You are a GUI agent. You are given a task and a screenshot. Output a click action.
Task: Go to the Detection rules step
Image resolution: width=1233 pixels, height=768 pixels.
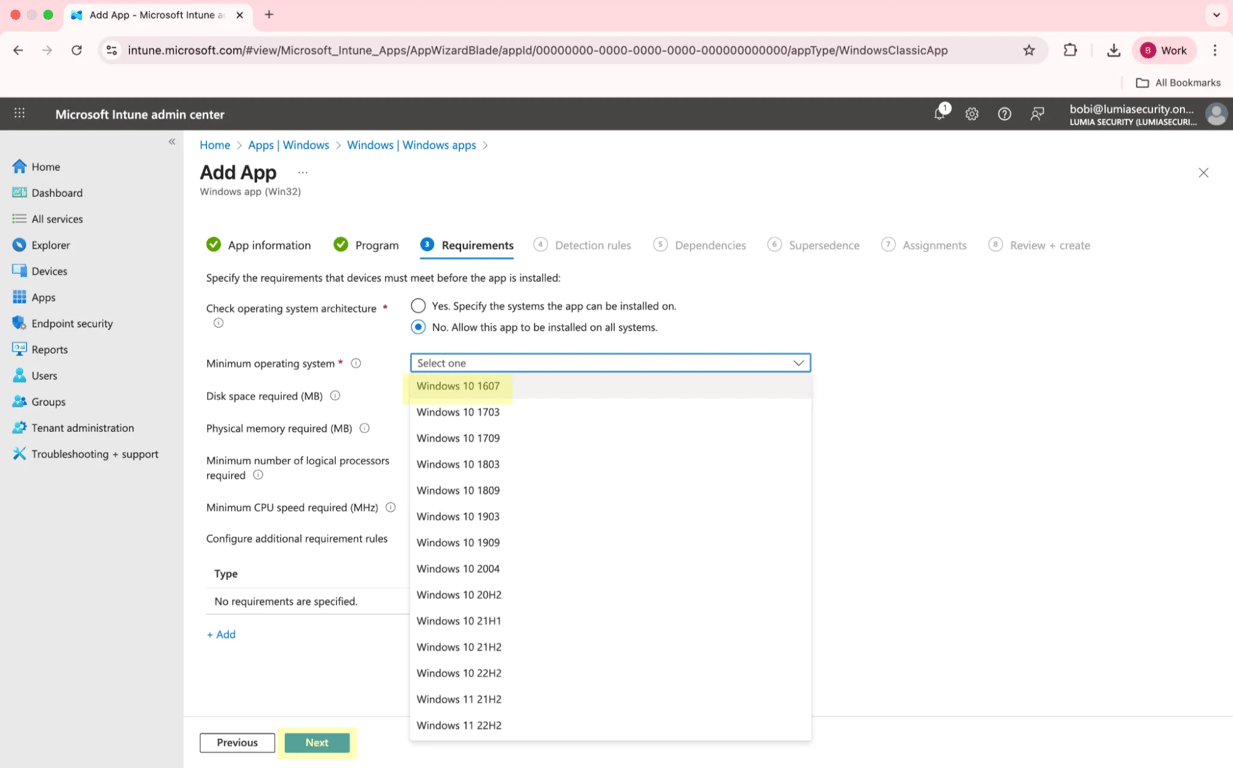click(x=582, y=245)
